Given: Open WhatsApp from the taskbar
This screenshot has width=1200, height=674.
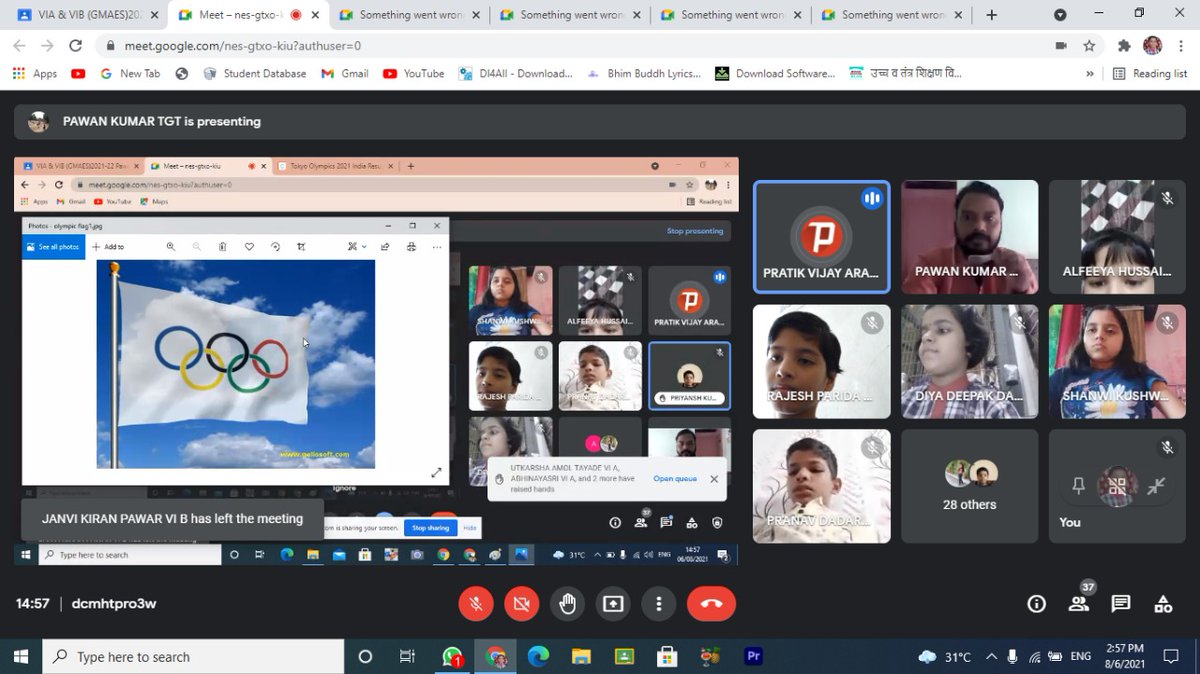Looking at the screenshot, I should click(x=452, y=657).
